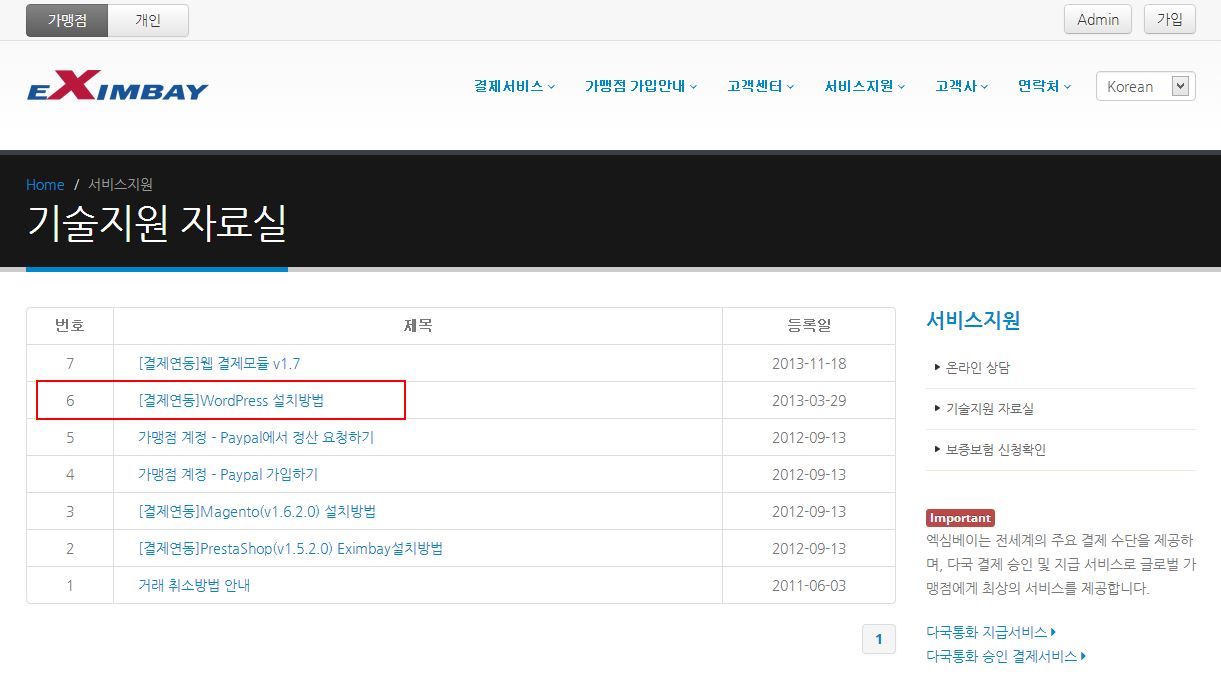
Task: Open the Home breadcrumb link
Action: [x=44, y=184]
